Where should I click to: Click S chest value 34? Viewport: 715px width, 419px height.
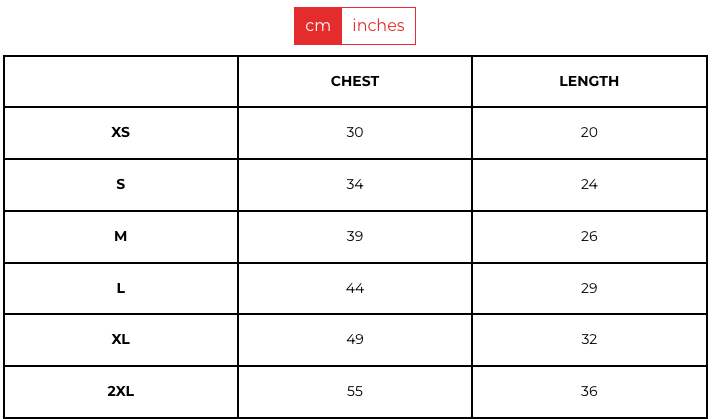(355, 184)
